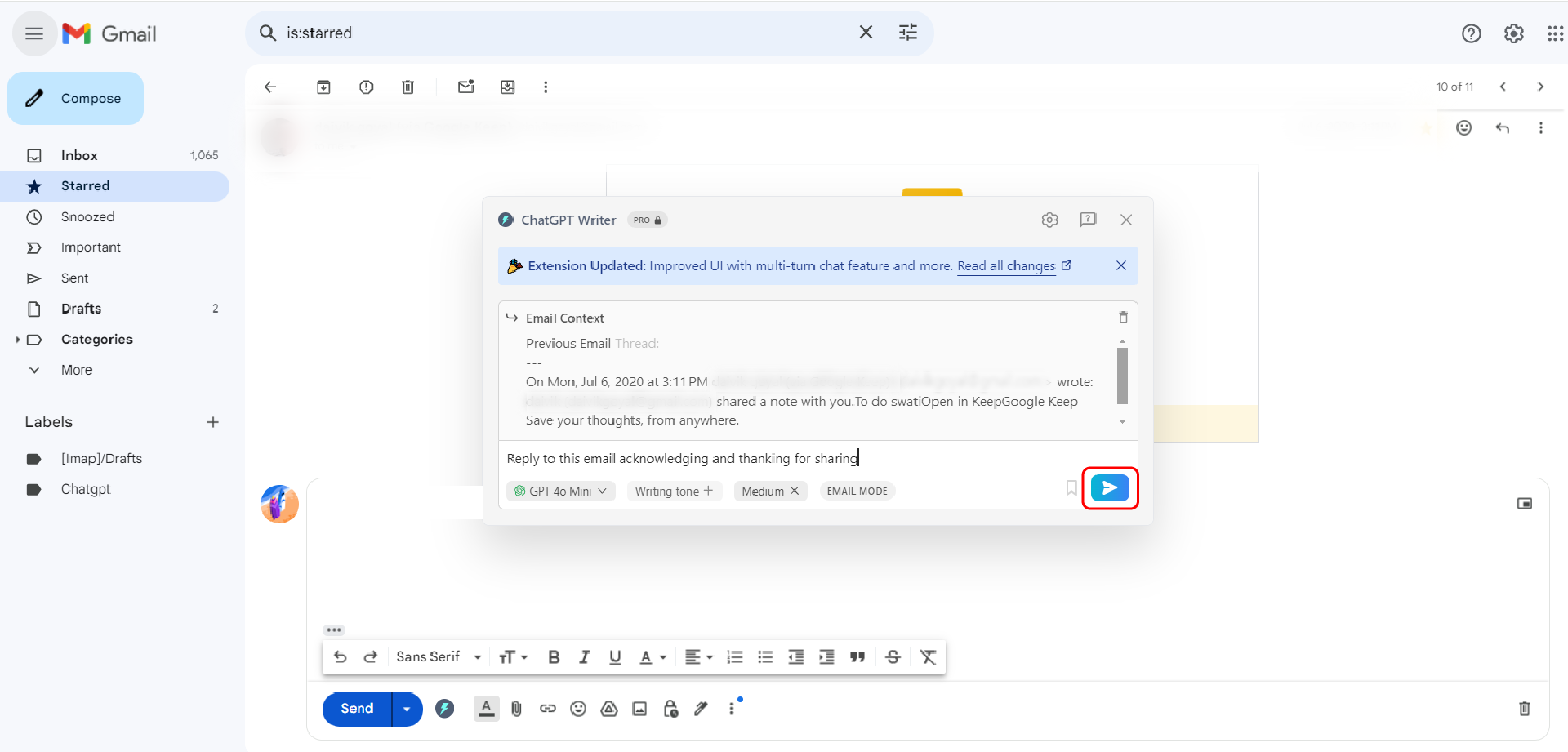
Task: Click in the ChatGPT Writer prompt field
Action: (817, 459)
